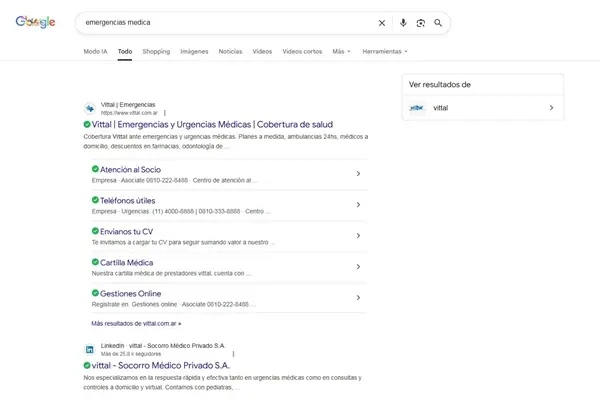Viewport: 600px width, 400px height.
Task: Click chevron next to vittal in side panel
Action: tap(551, 108)
